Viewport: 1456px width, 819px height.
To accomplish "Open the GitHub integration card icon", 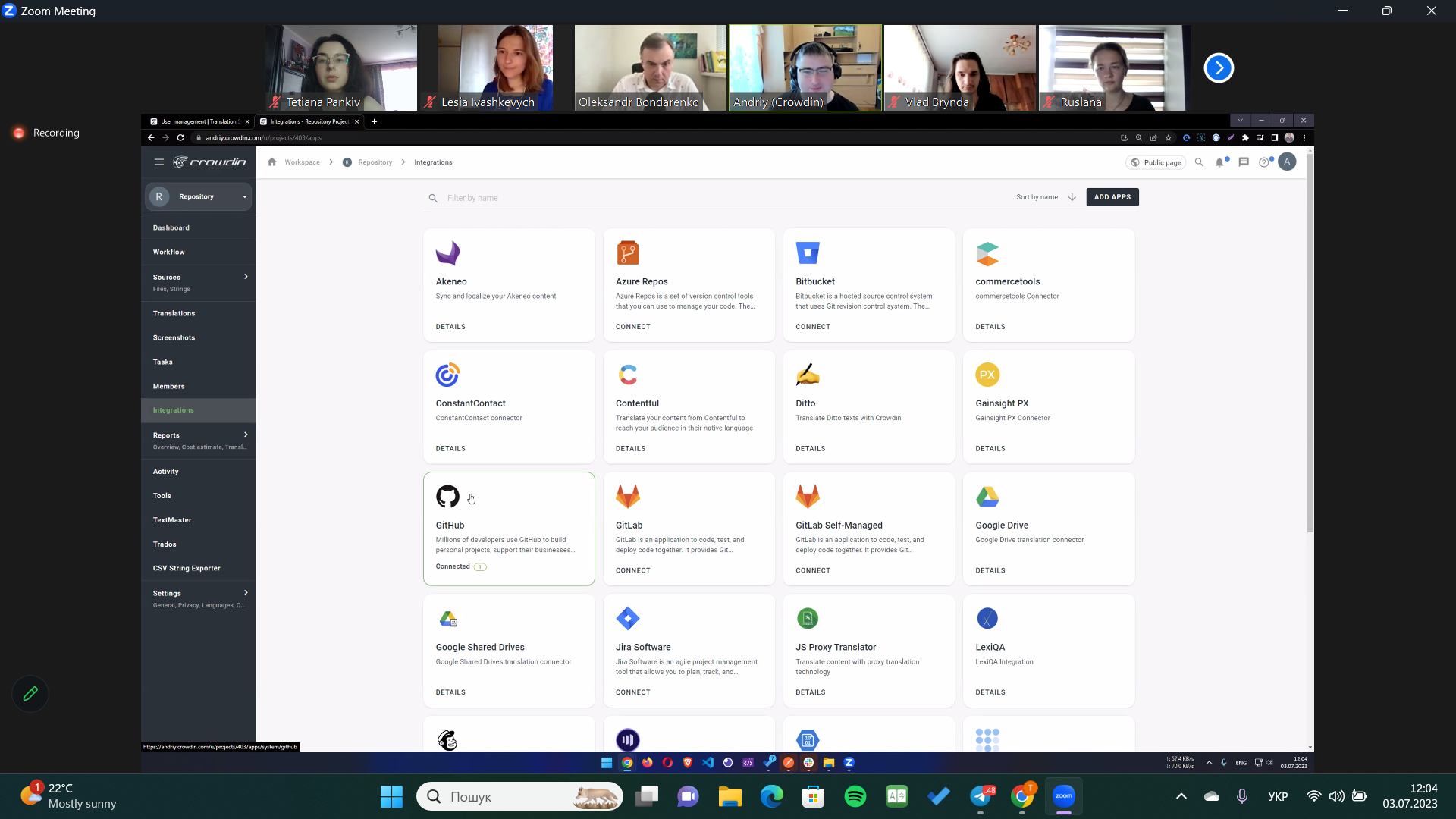I will (x=447, y=497).
